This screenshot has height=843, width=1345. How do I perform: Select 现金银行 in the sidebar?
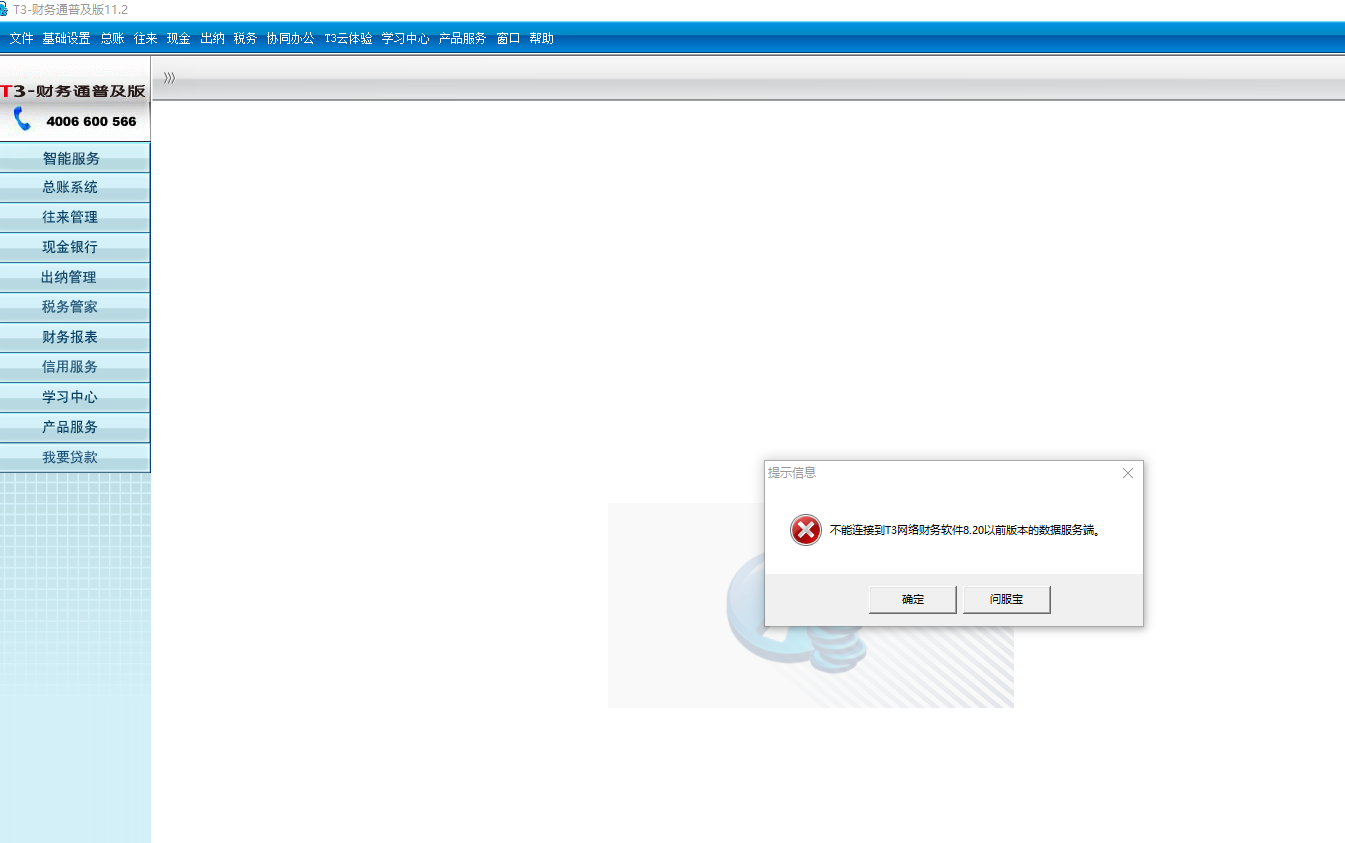pos(75,247)
